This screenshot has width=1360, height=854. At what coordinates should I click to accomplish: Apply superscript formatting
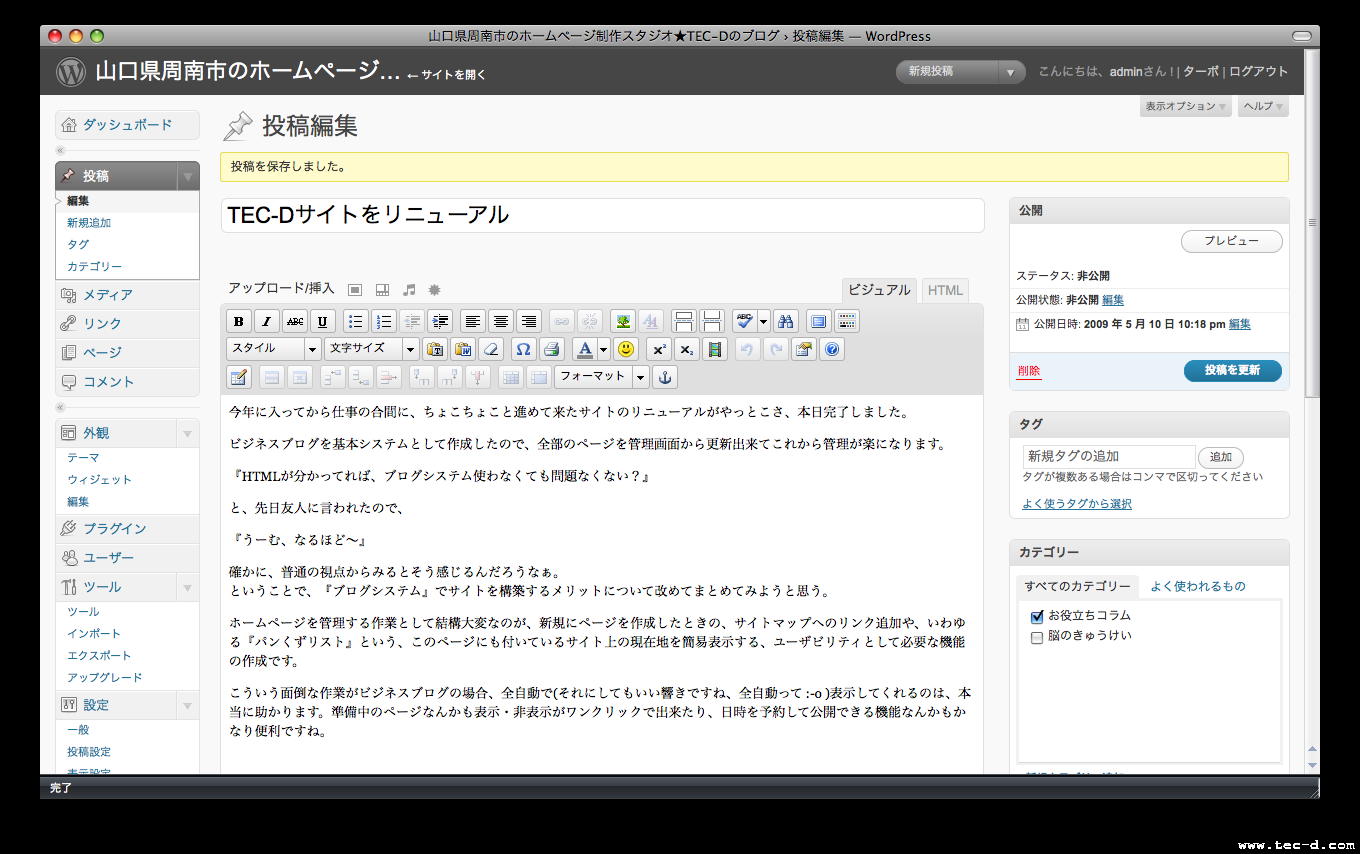coord(659,349)
